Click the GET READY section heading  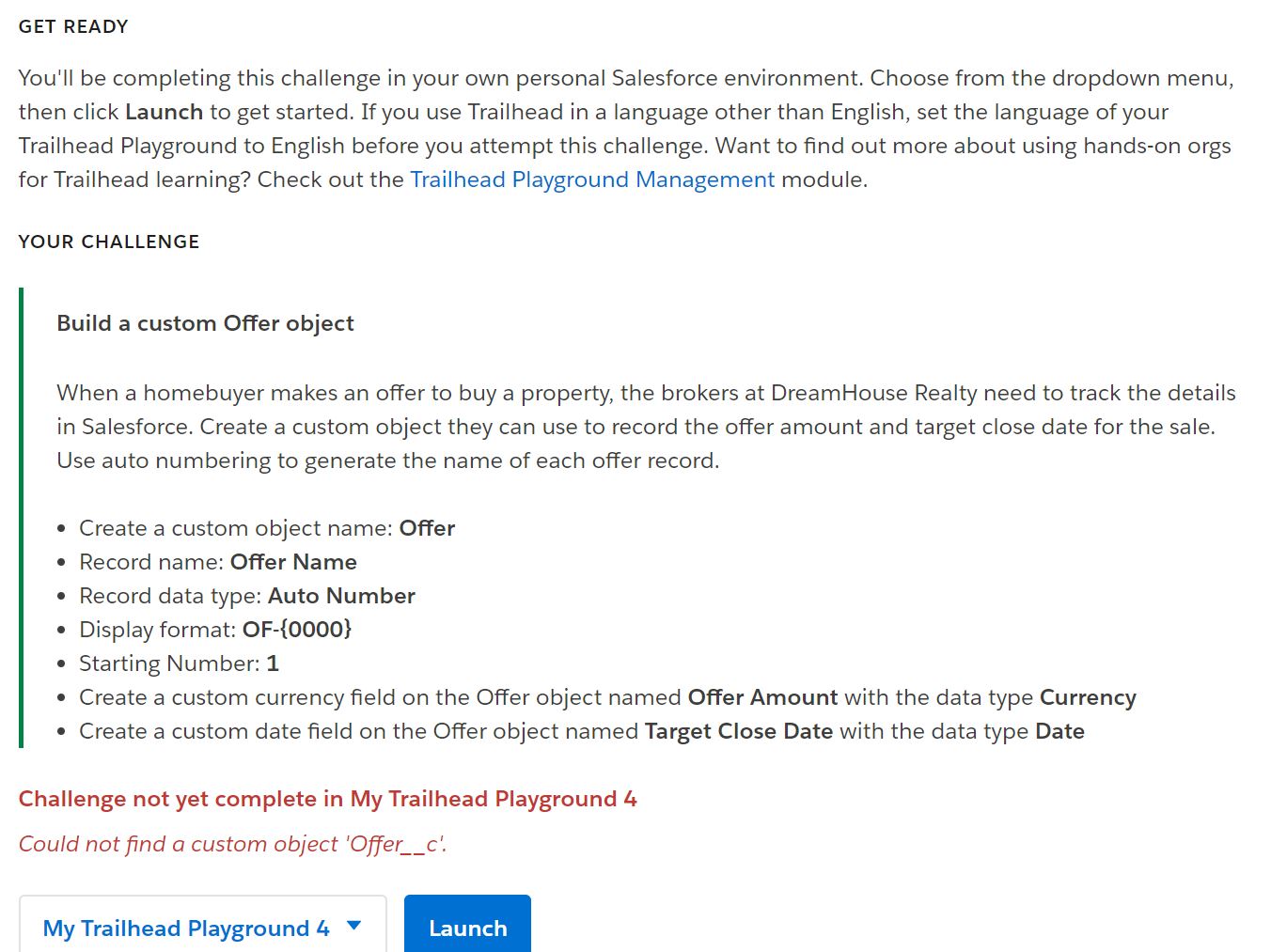(x=73, y=26)
